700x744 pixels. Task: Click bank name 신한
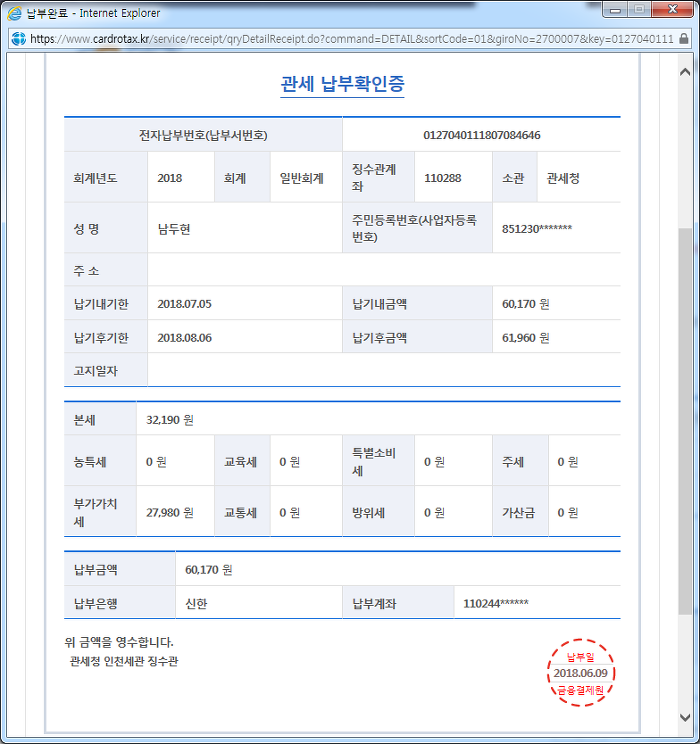click(196, 604)
